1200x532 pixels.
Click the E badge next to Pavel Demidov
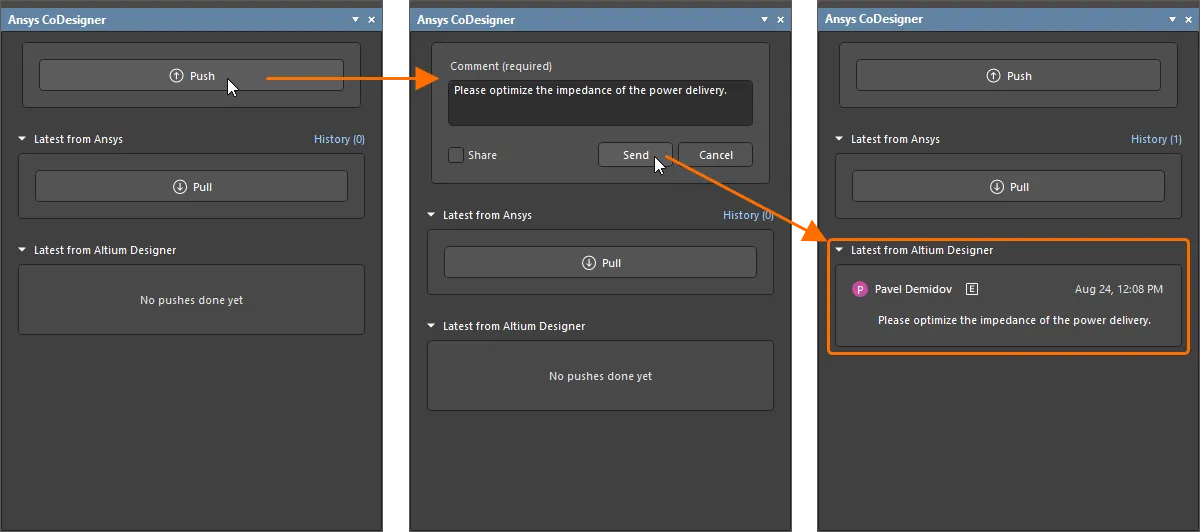(972, 289)
